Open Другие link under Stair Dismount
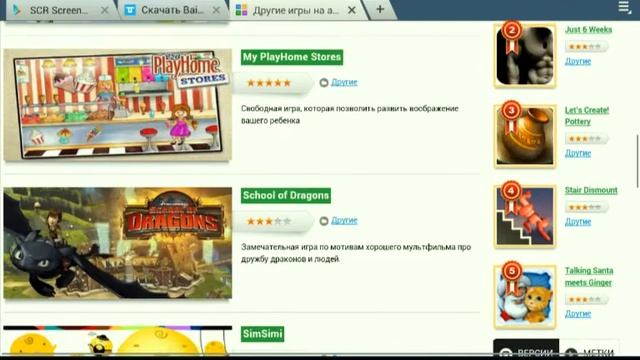Image resolution: width=640 pixels, height=360 pixels. (578, 222)
